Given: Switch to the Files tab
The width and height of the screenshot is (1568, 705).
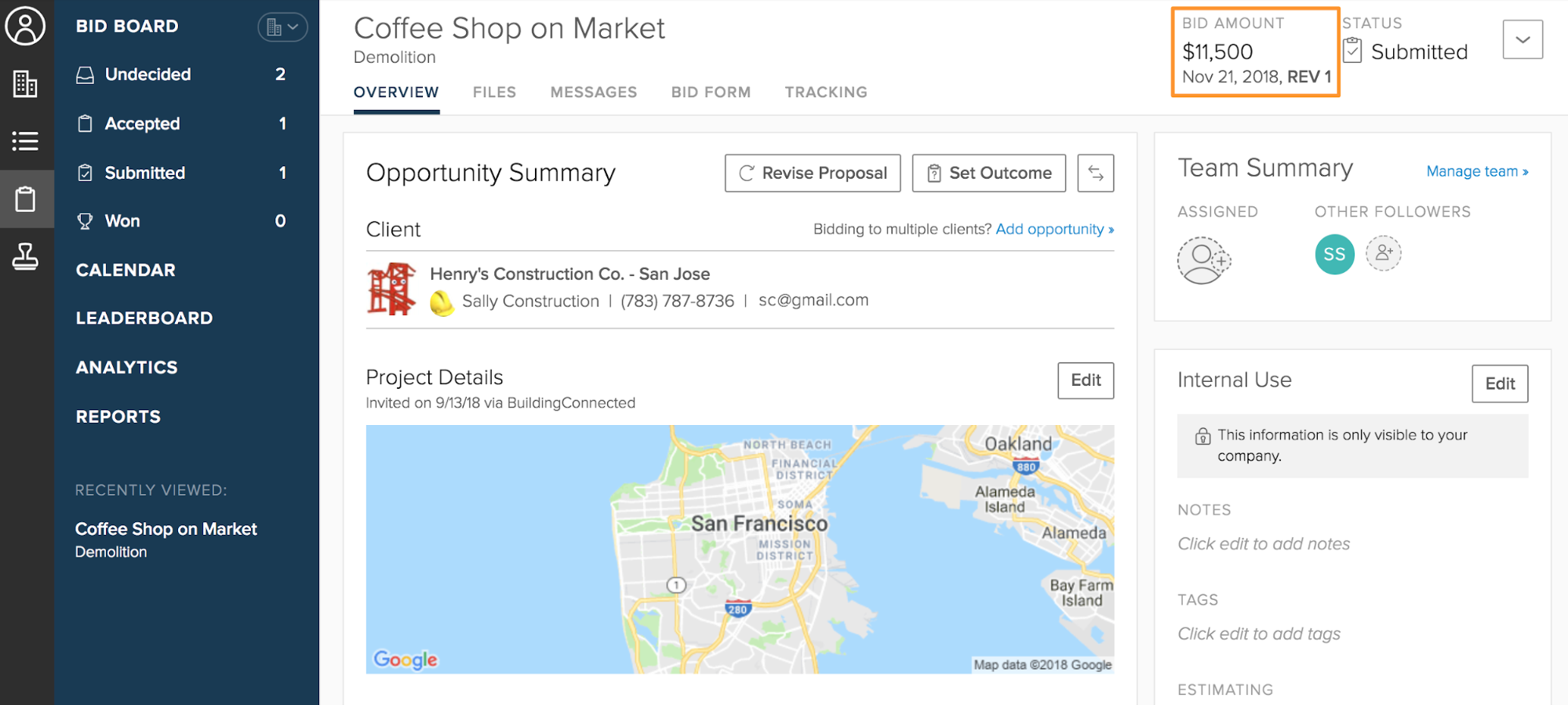Looking at the screenshot, I should click(x=494, y=93).
